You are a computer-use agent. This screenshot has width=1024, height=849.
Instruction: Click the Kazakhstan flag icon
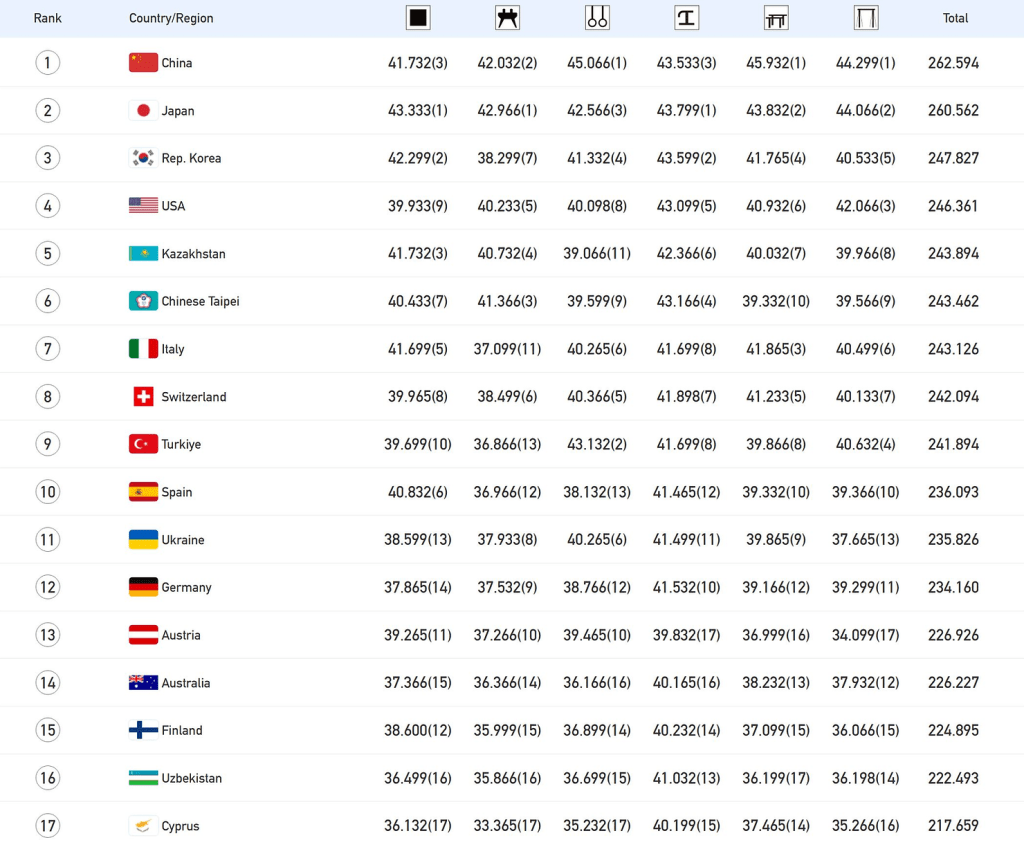143,254
